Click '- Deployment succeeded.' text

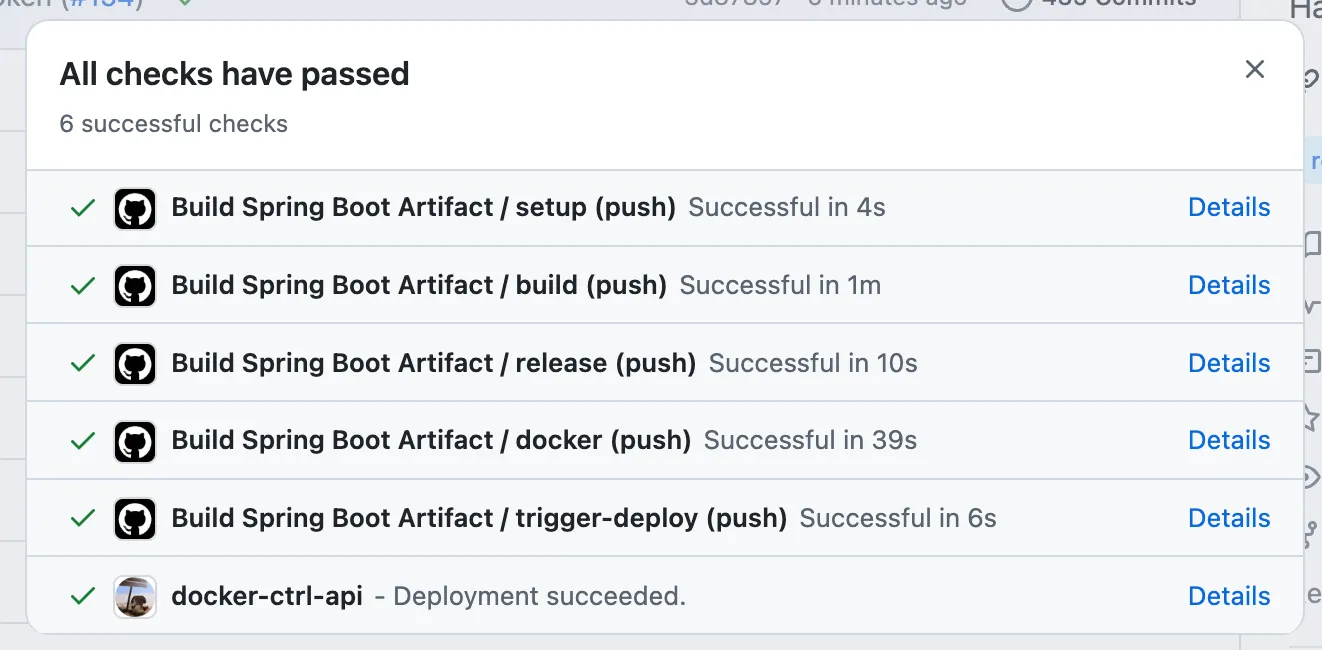(x=530, y=596)
